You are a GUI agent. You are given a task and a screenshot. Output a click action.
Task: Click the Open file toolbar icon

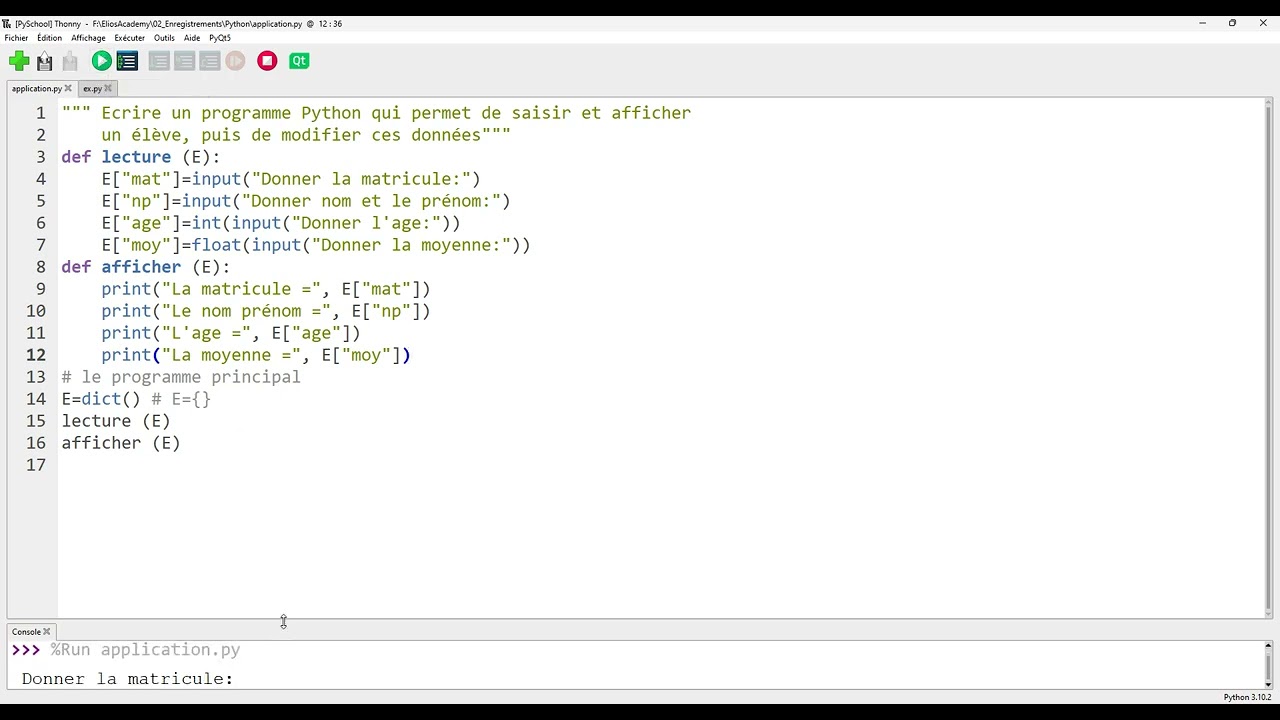point(44,61)
